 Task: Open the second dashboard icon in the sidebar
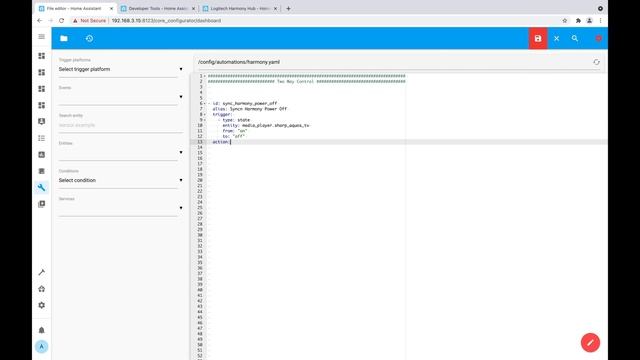tap(42, 72)
